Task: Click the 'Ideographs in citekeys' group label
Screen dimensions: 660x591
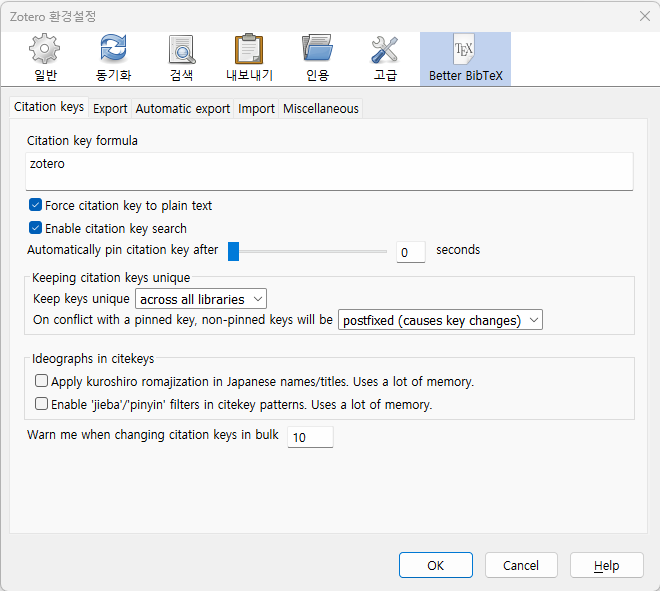Action: (93, 359)
